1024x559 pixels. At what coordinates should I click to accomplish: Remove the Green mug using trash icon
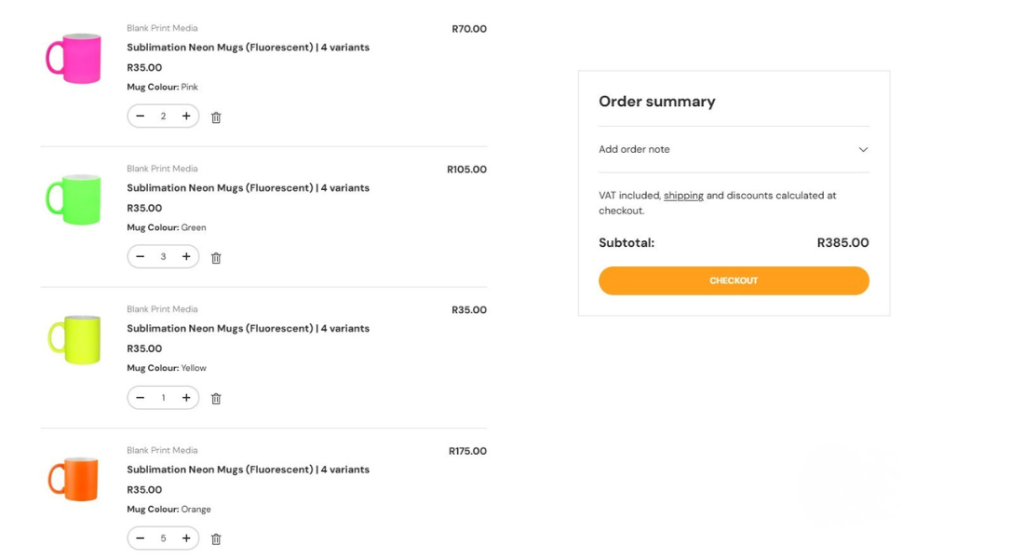[x=216, y=258]
